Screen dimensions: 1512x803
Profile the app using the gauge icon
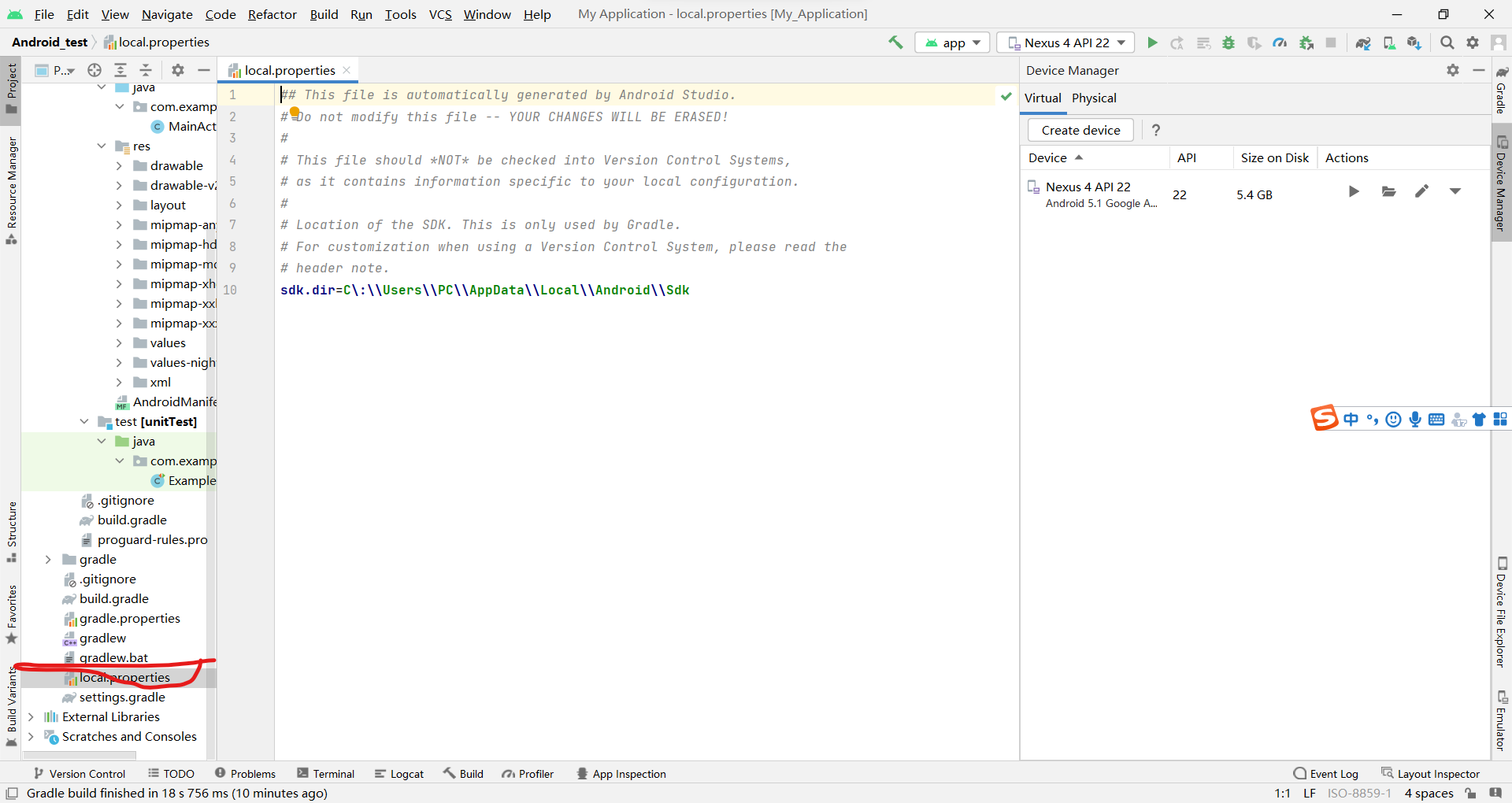tap(1280, 43)
